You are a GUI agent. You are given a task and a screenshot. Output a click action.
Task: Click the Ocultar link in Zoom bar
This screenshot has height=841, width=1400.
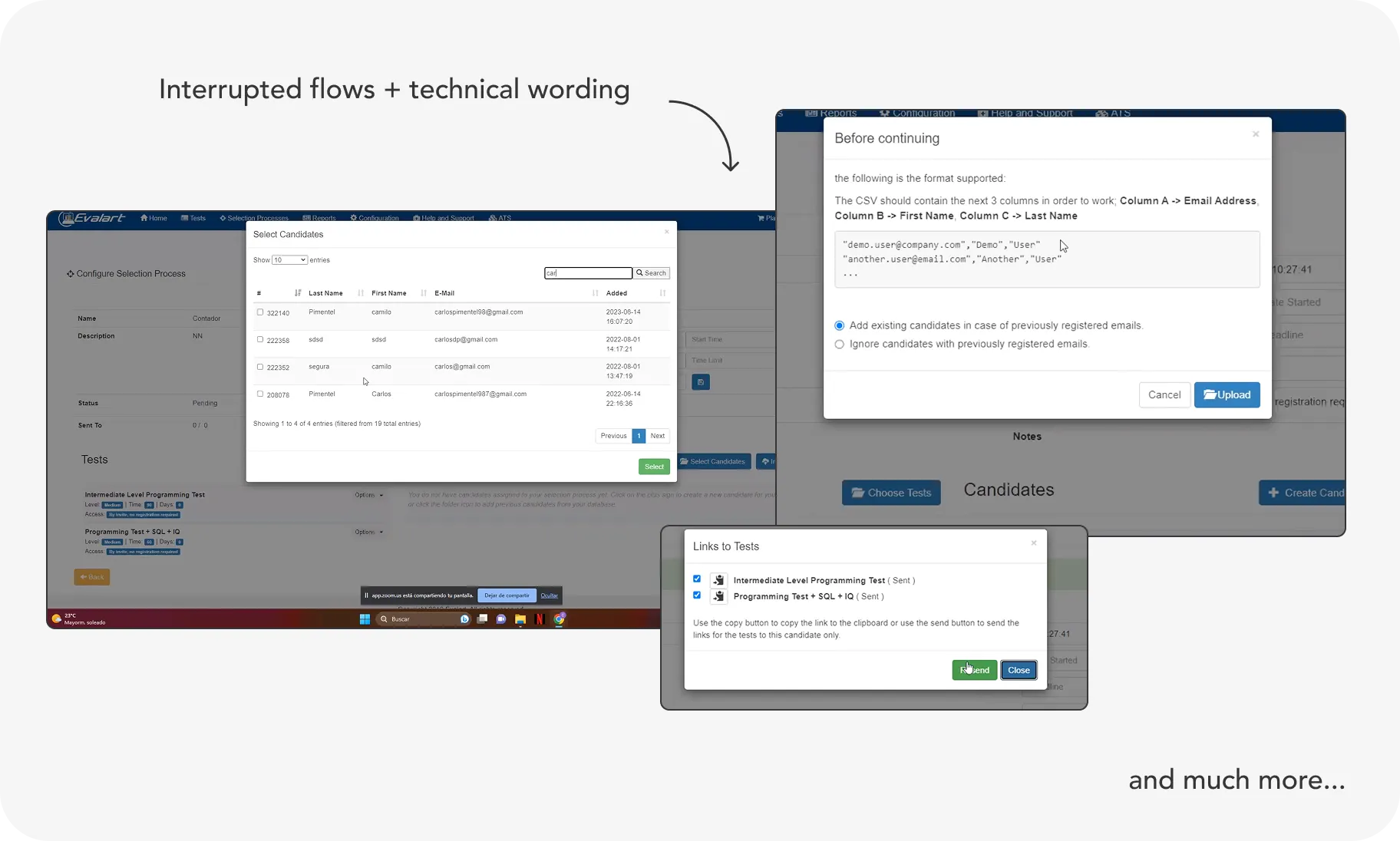pos(550,595)
